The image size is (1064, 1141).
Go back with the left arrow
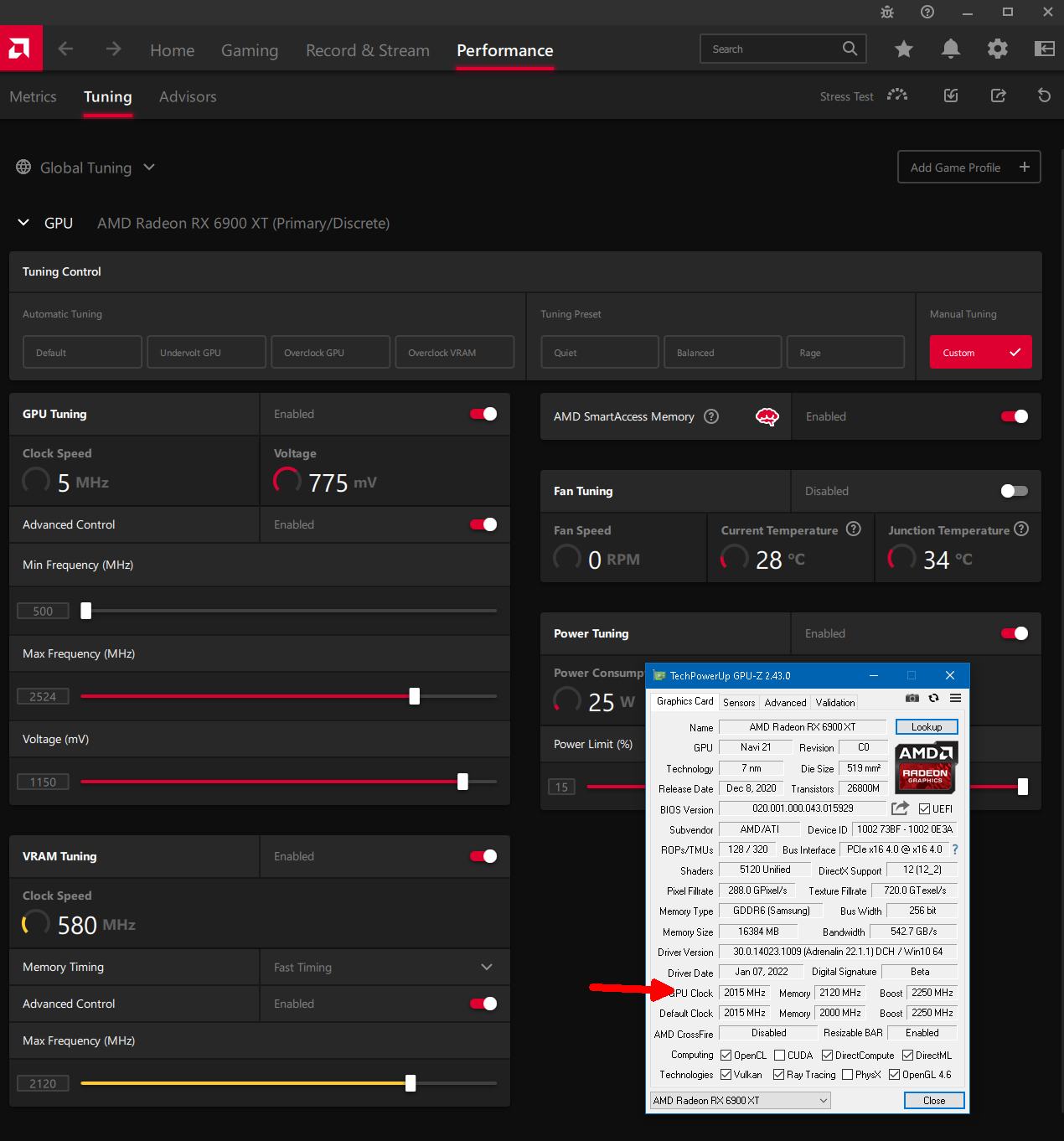point(65,49)
